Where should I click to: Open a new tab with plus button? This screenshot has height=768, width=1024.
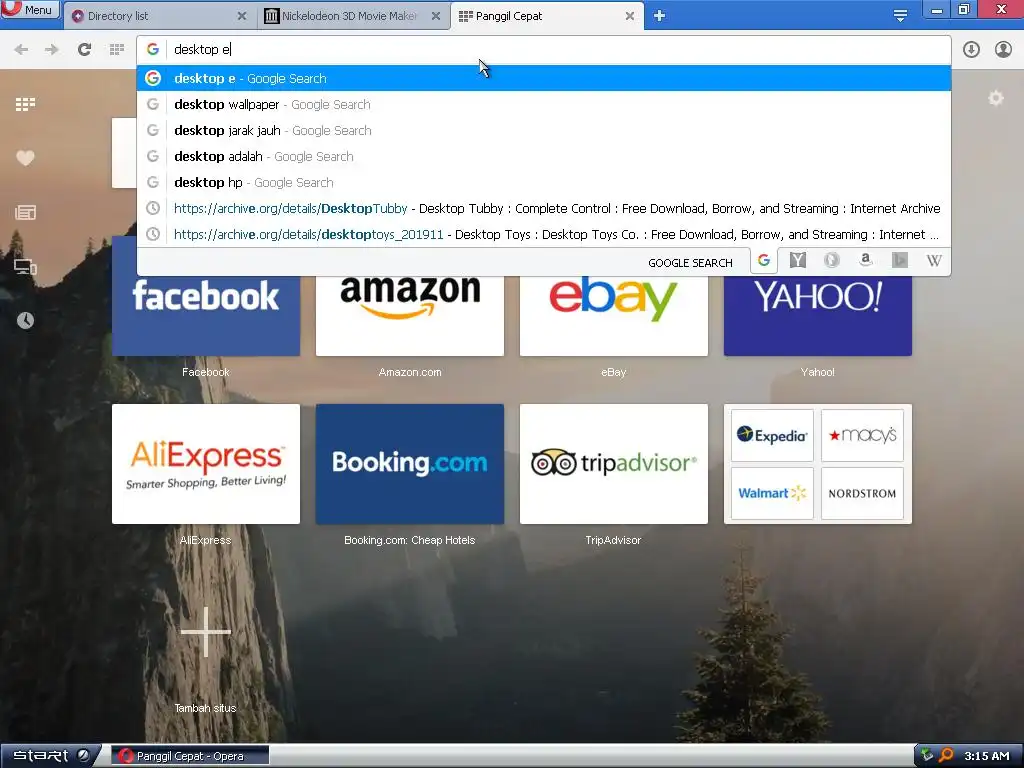tap(660, 16)
